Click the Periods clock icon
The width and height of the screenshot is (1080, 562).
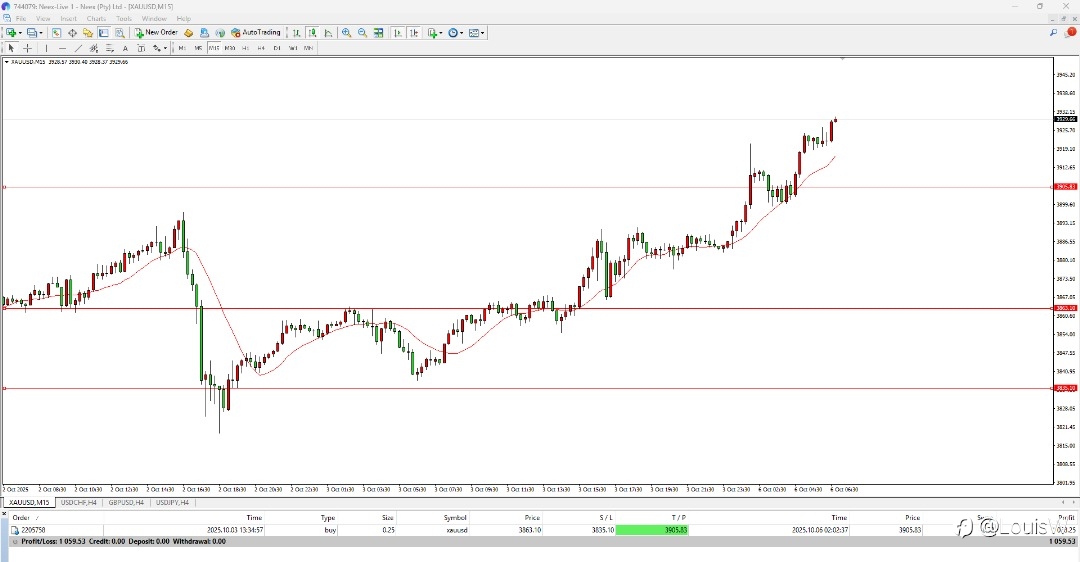[453, 32]
